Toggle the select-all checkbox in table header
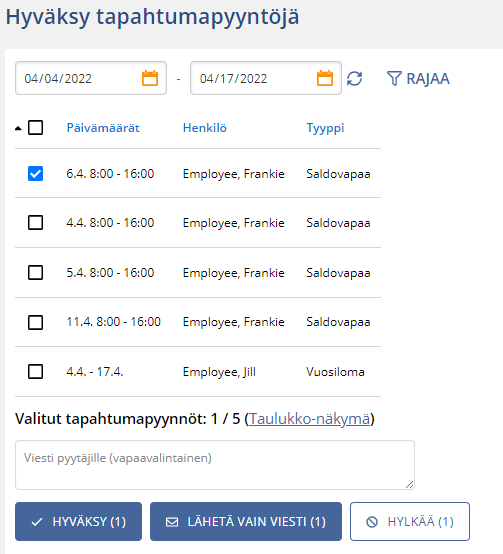This screenshot has width=503, height=554. click(35, 128)
